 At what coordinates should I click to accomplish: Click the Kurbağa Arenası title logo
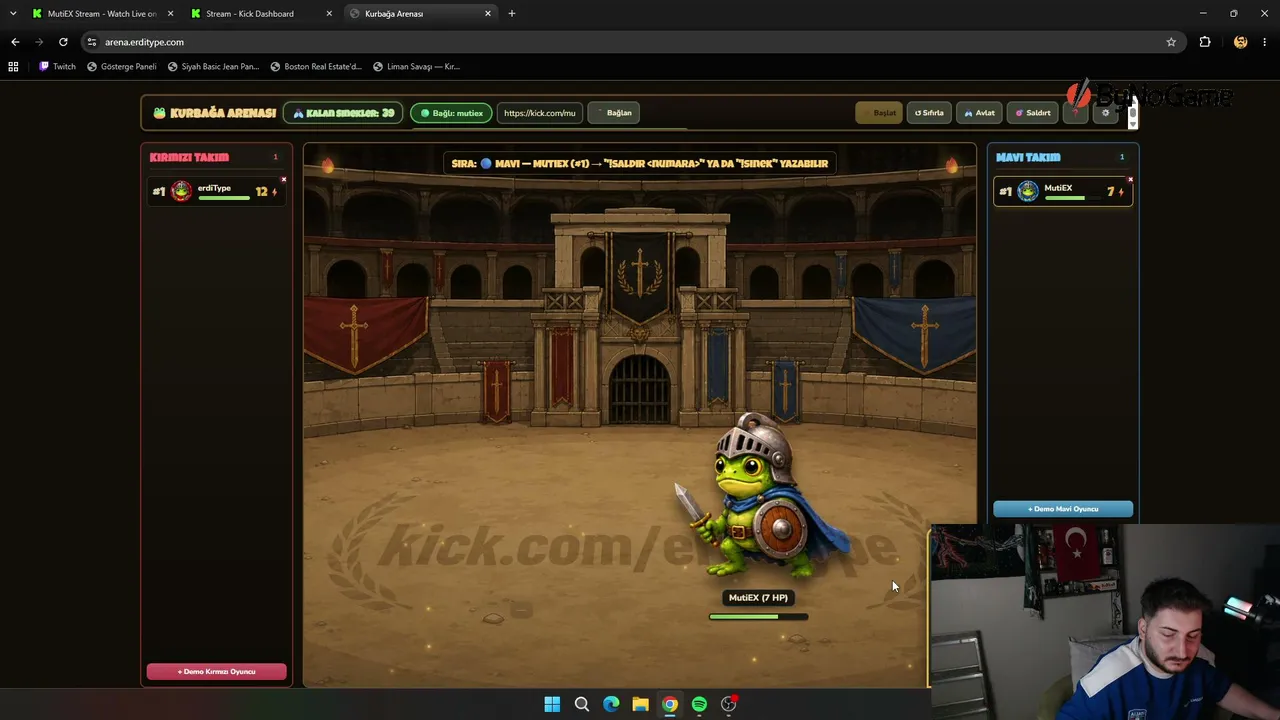pos(214,113)
